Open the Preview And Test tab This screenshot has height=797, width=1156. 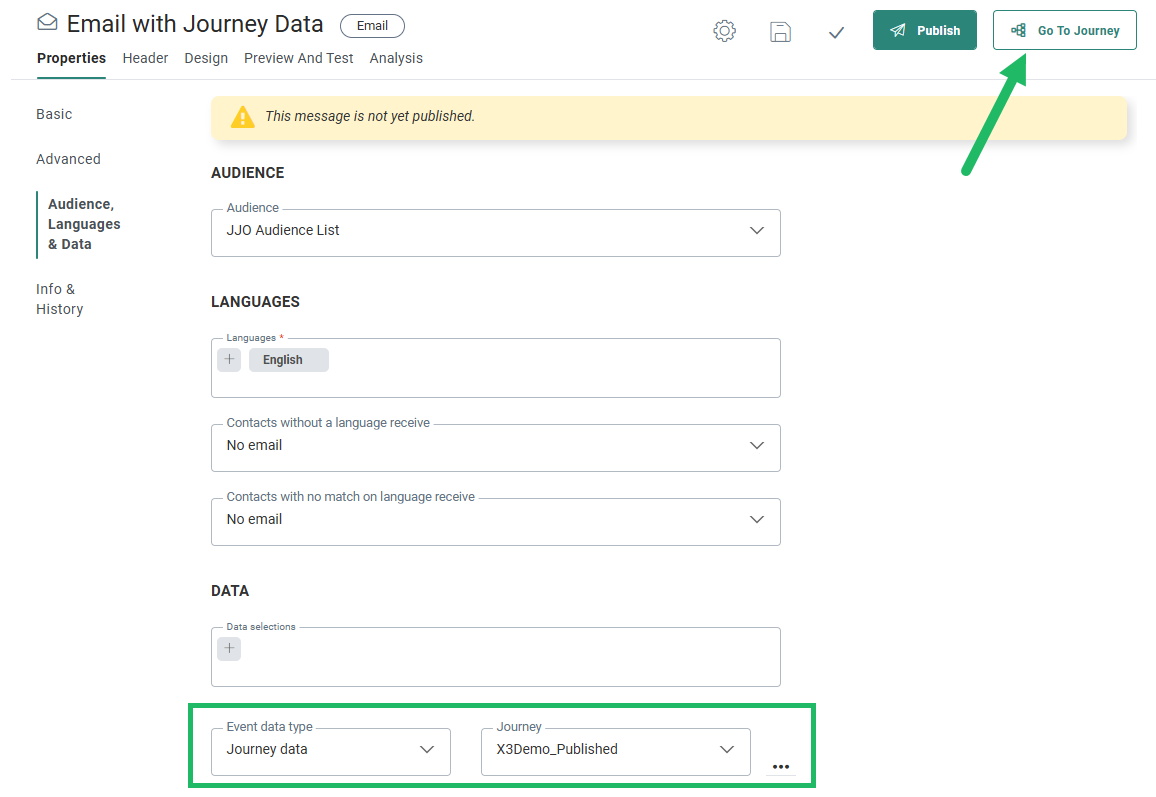(x=298, y=58)
